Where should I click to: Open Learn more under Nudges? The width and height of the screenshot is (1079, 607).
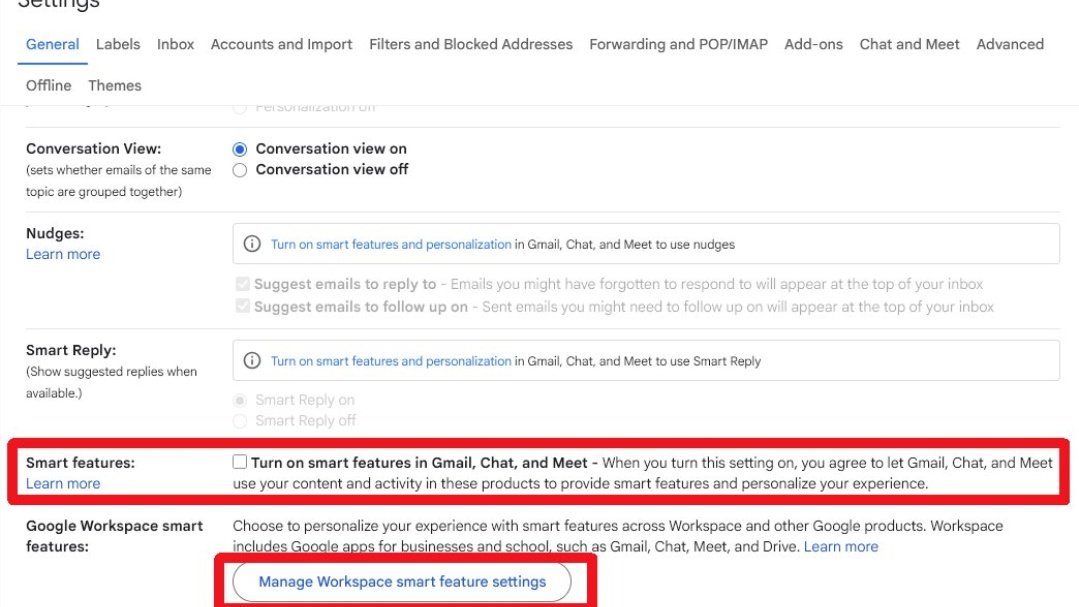63,254
